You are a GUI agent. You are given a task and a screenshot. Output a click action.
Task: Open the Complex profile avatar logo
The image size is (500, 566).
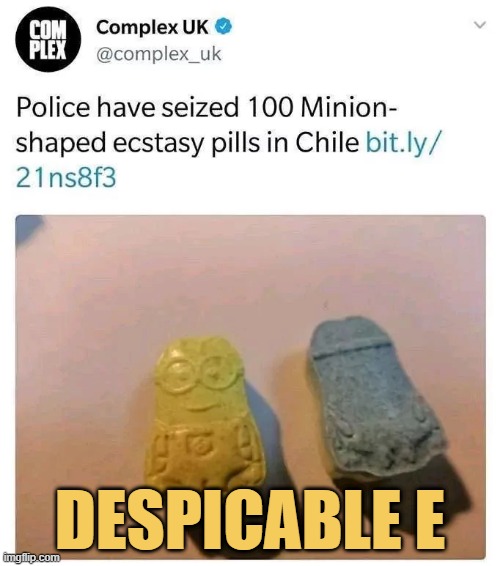click(x=48, y=39)
